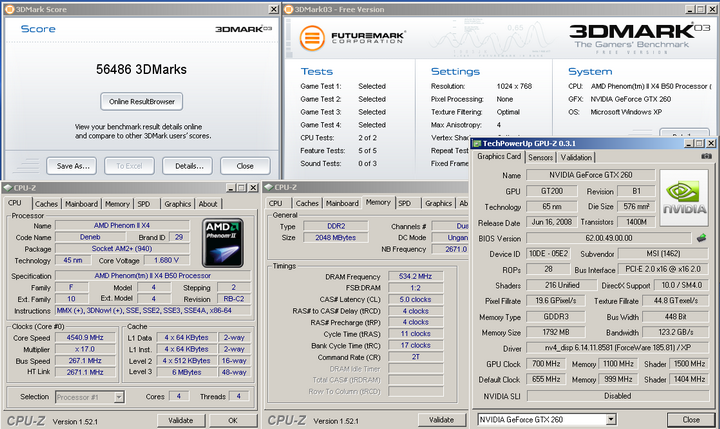Click Validate in left CPU-Z window
The image size is (720, 429).
pyautogui.click(x=180, y=420)
